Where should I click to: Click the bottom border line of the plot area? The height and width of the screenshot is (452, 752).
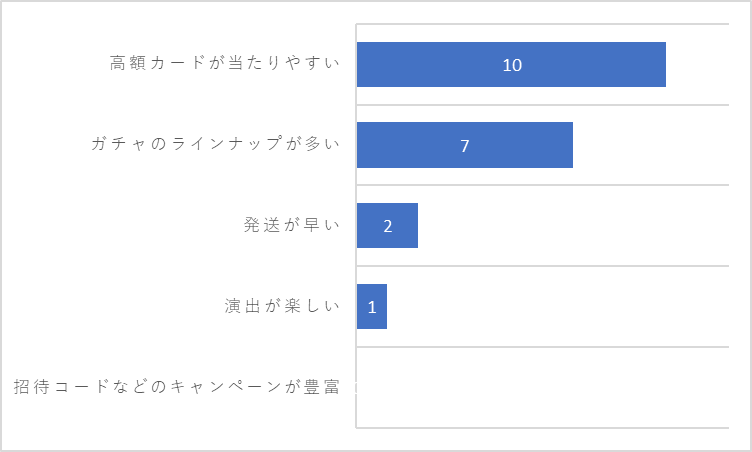click(542, 428)
